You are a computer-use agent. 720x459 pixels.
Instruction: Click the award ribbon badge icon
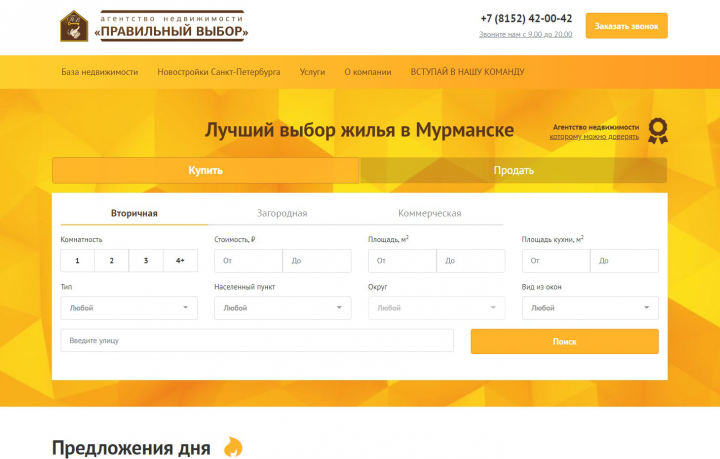[658, 131]
